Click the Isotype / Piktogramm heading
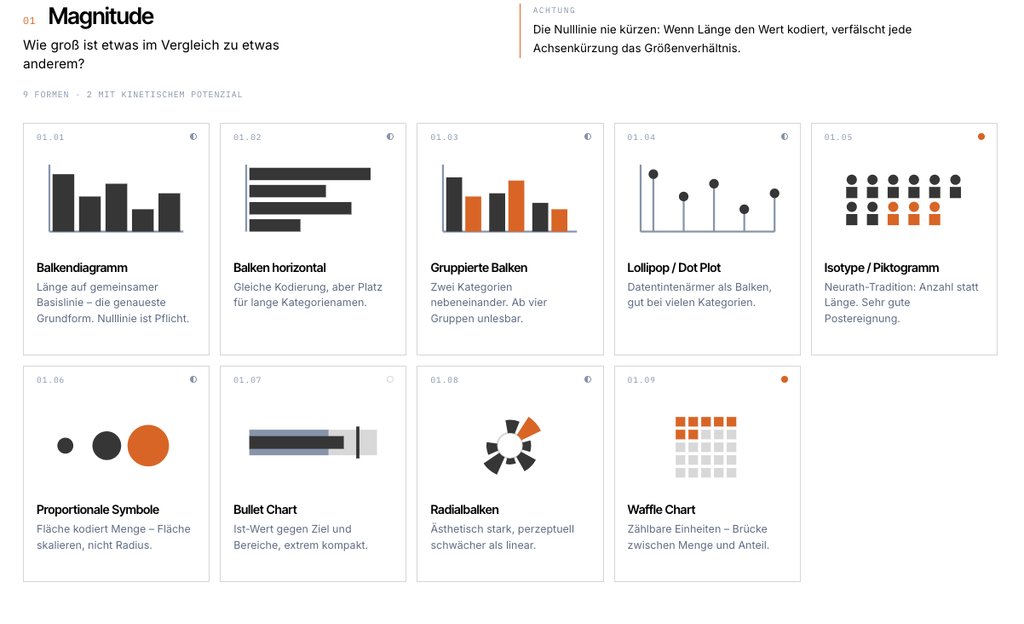Viewport: 1024px width, 624px height. pos(881,268)
